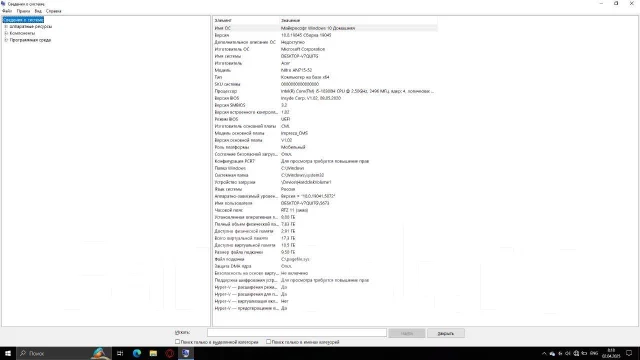Select the 'Аппаратные ресурсы' tree label
This screenshot has height=360, width=640.
31,27
